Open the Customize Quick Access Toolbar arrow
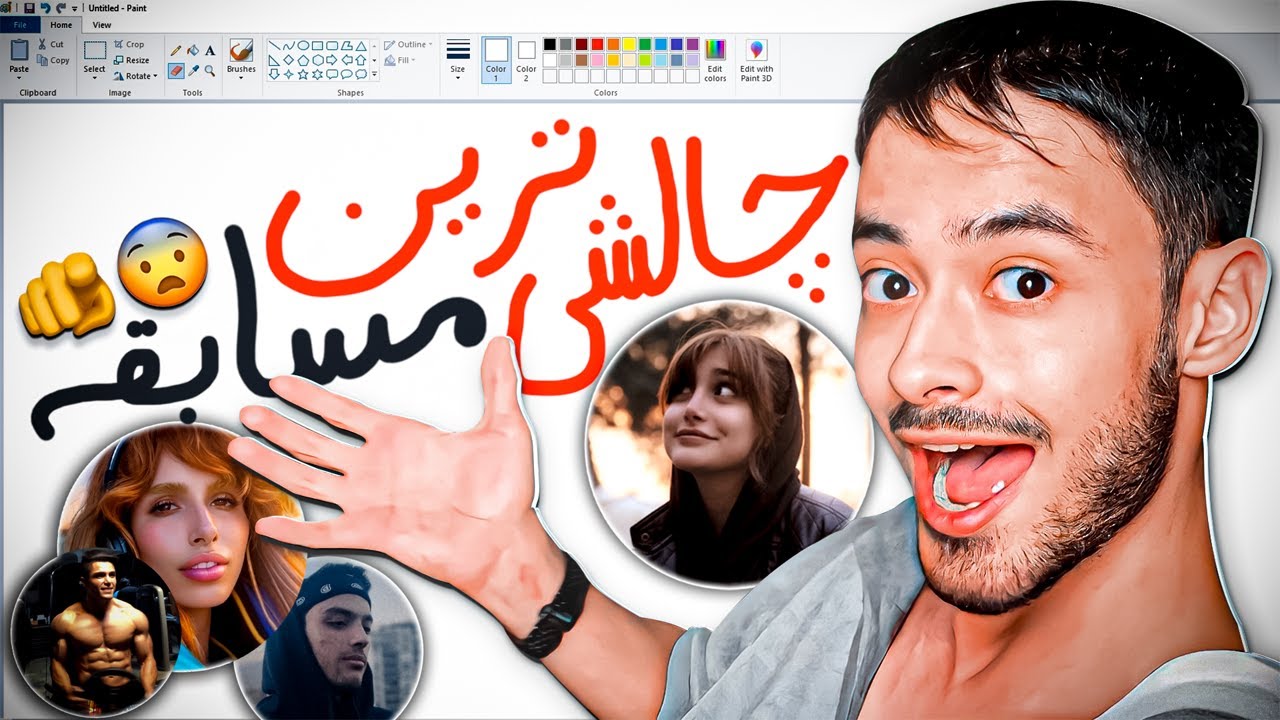This screenshot has height=720, width=1280. coord(74,7)
